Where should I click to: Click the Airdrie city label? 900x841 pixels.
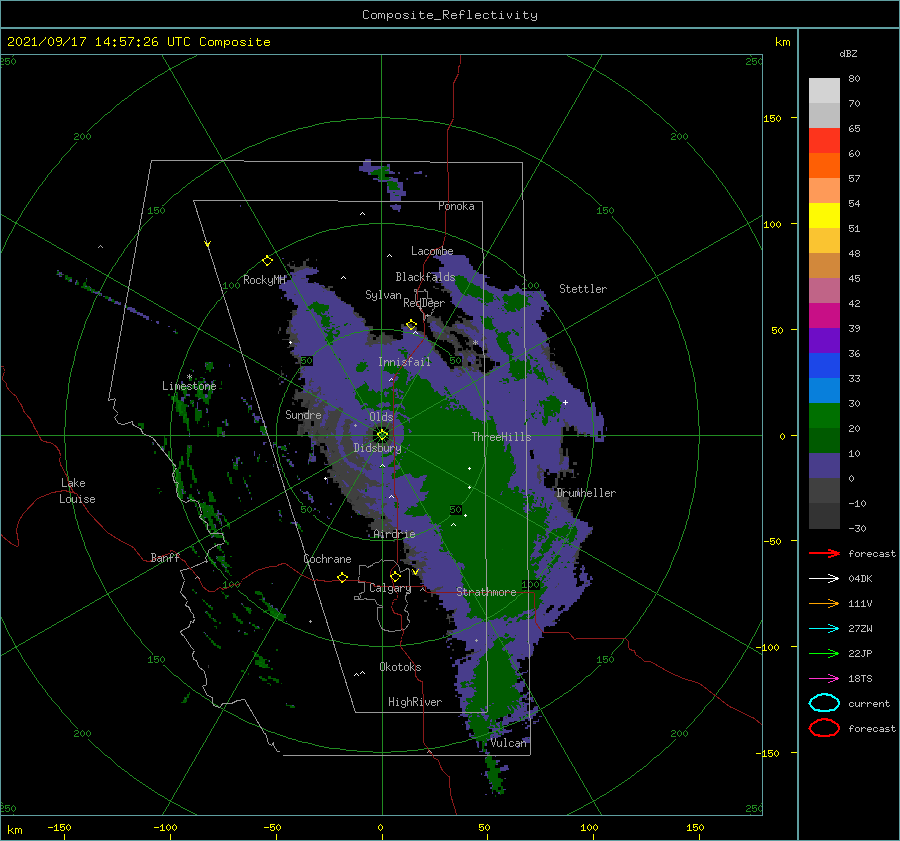(x=394, y=534)
